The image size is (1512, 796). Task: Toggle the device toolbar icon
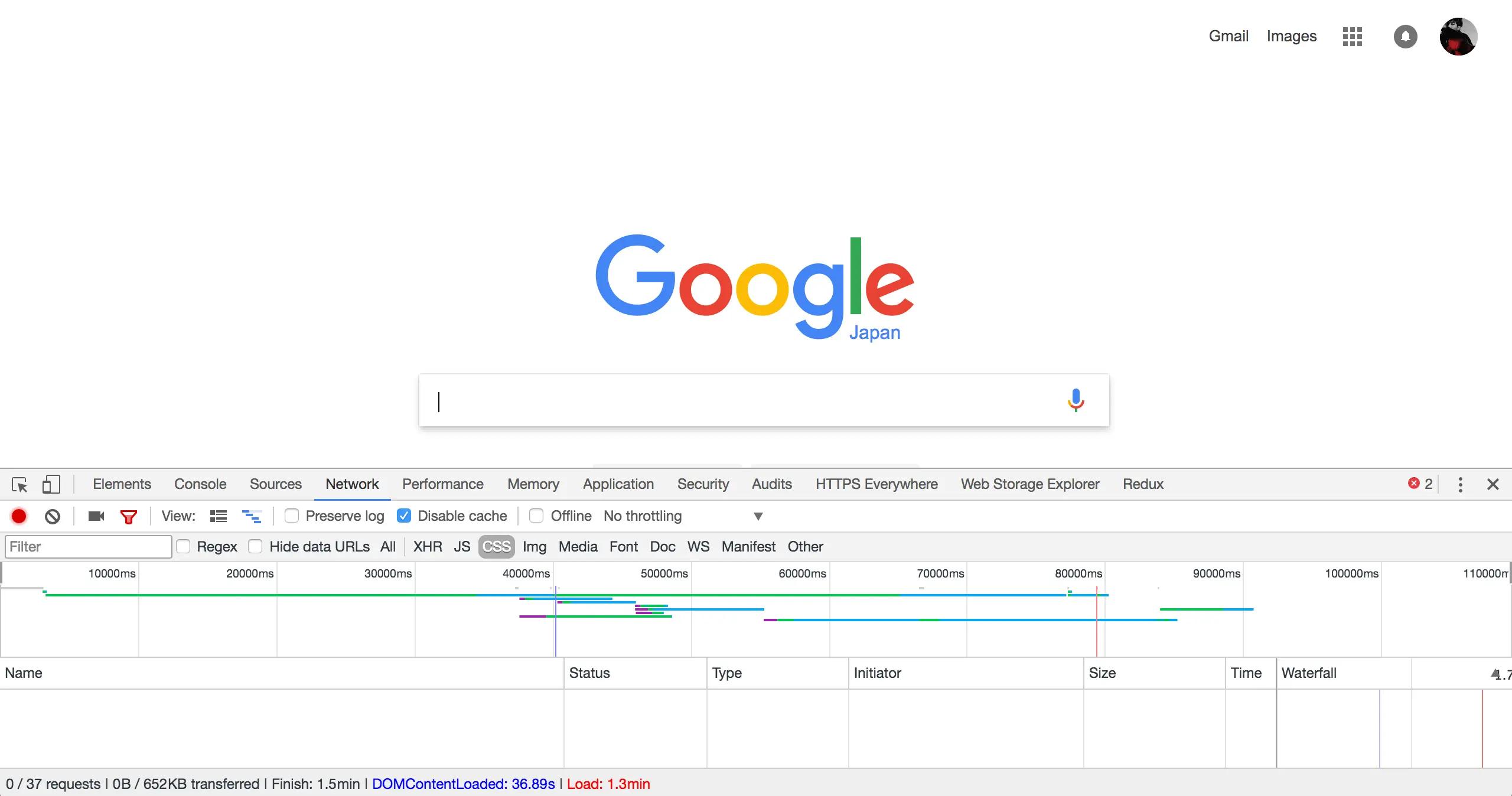[x=51, y=484]
